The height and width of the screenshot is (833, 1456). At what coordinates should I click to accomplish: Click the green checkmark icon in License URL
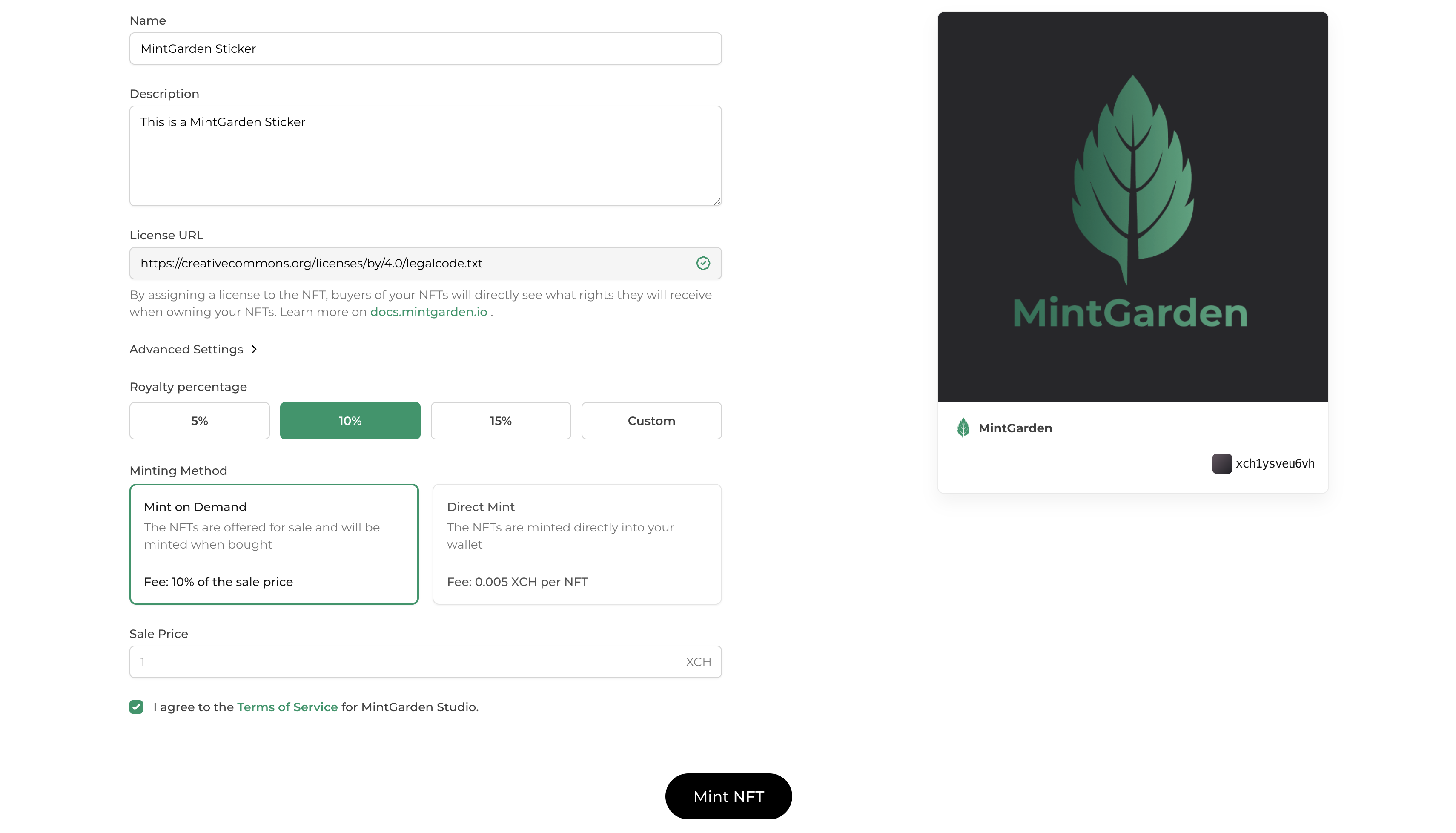click(x=703, y=263)
